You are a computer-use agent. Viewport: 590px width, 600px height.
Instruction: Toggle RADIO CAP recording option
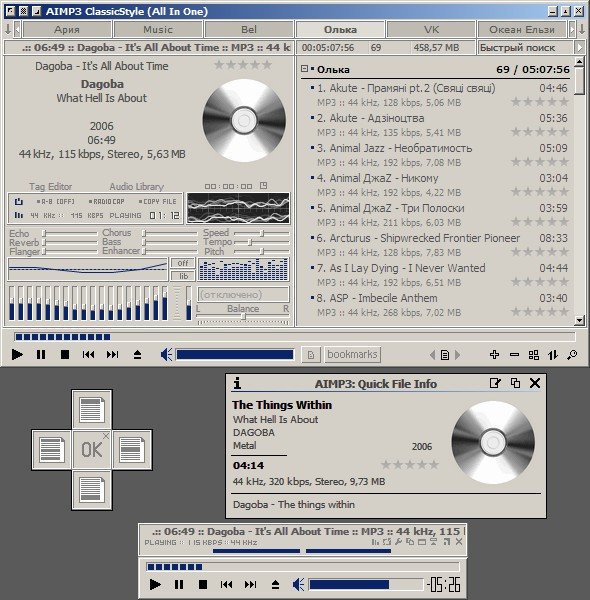[106, 201]
